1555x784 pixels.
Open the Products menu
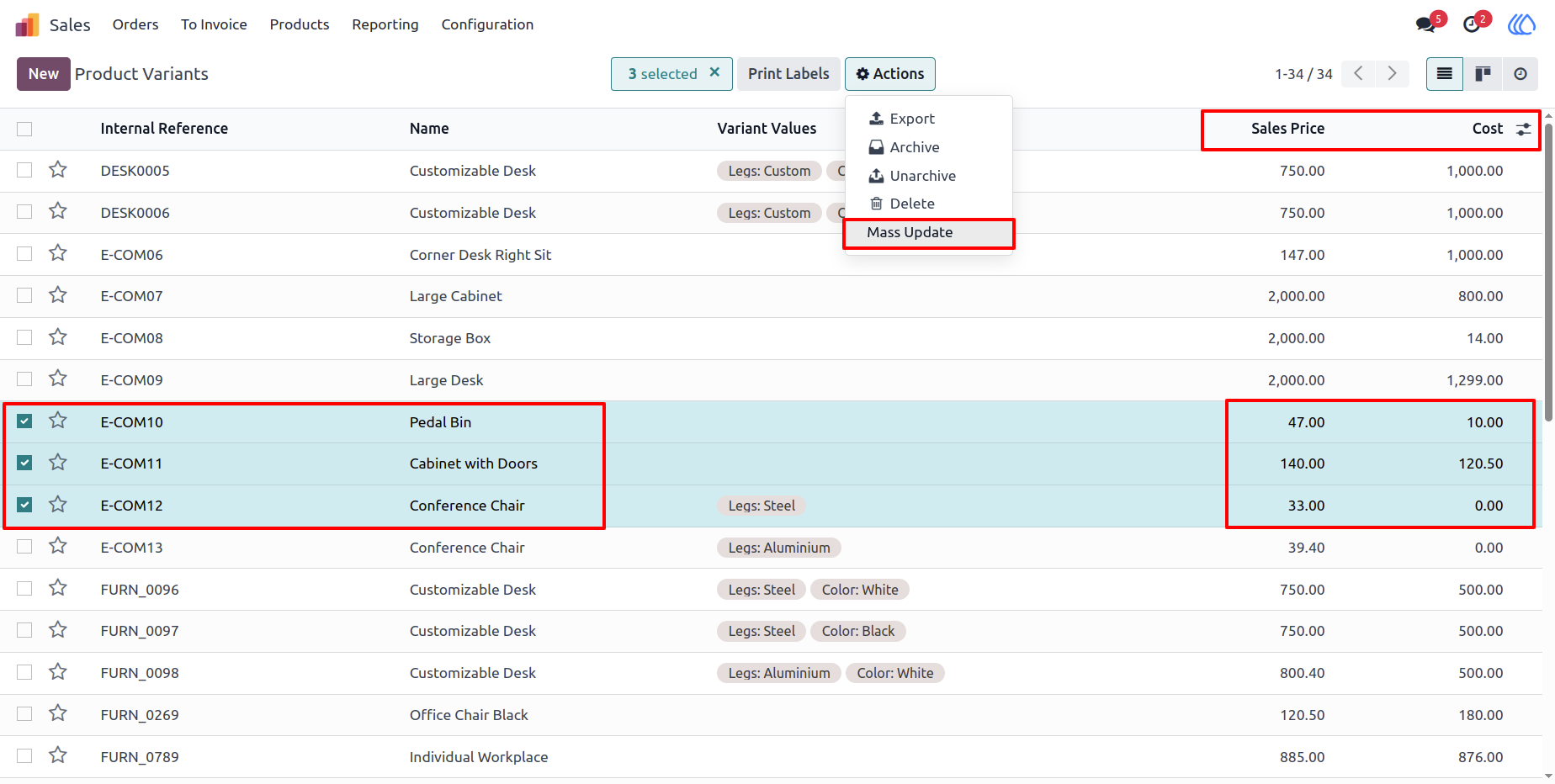tap(300, 24)
